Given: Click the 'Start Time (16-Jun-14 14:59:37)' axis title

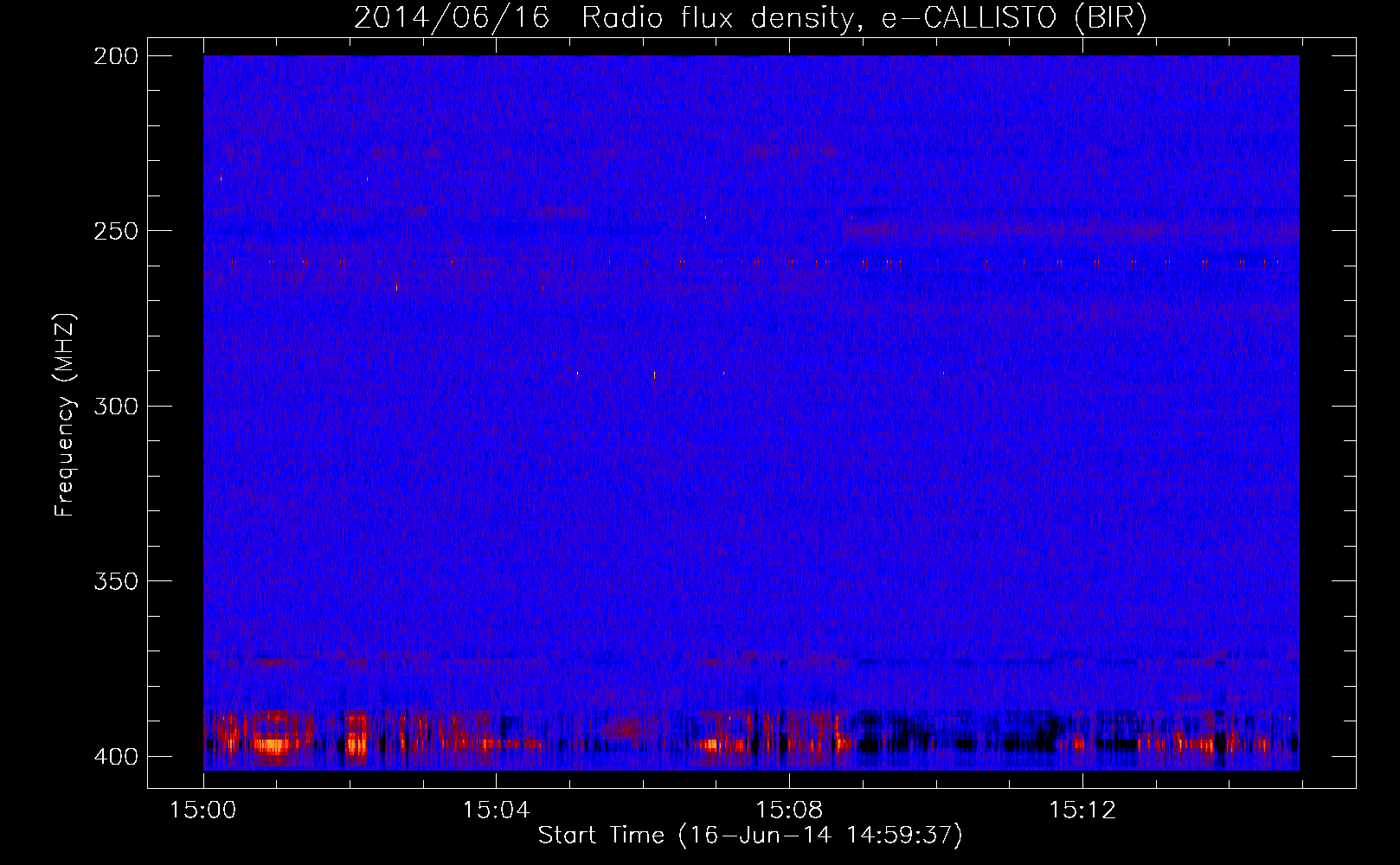Looking at the screenshot, I should 750,836.
